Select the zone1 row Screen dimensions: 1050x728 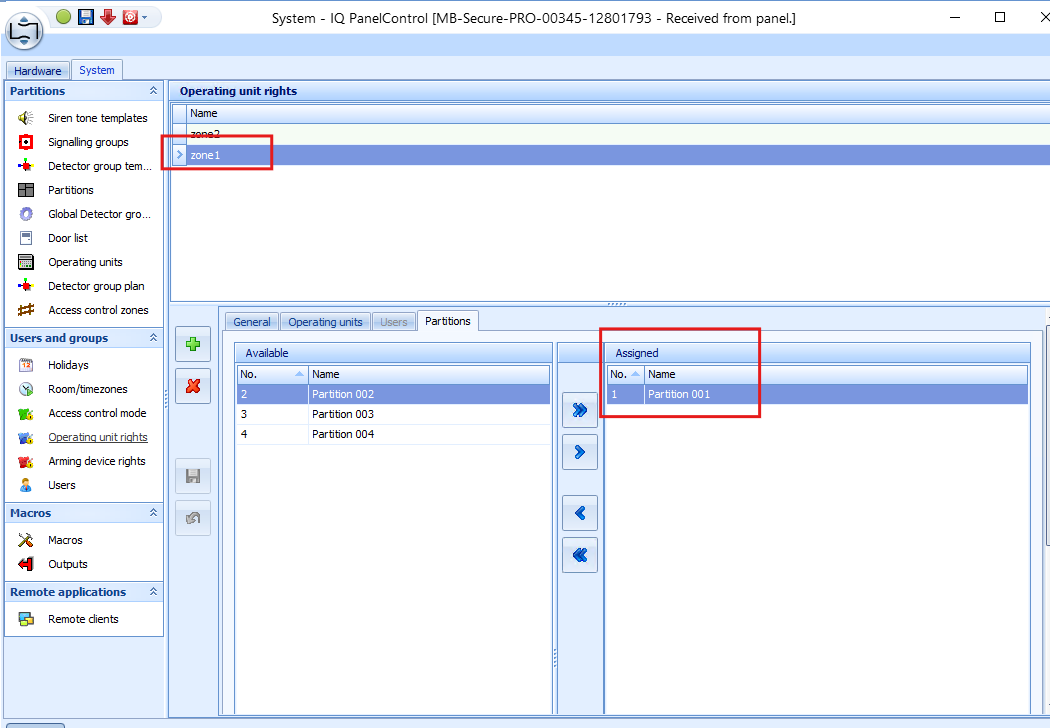click(x=611, y=155)
